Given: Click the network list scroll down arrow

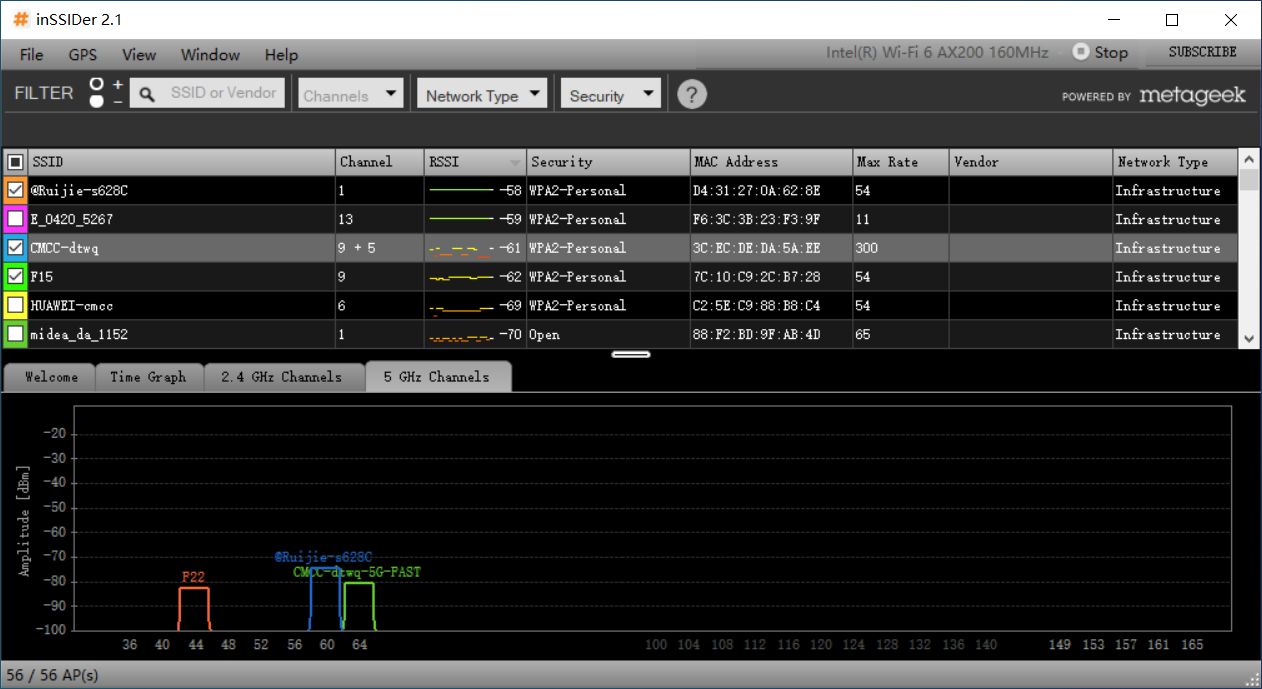Looking at the screenshot, I should click(x=1249, y=340).
